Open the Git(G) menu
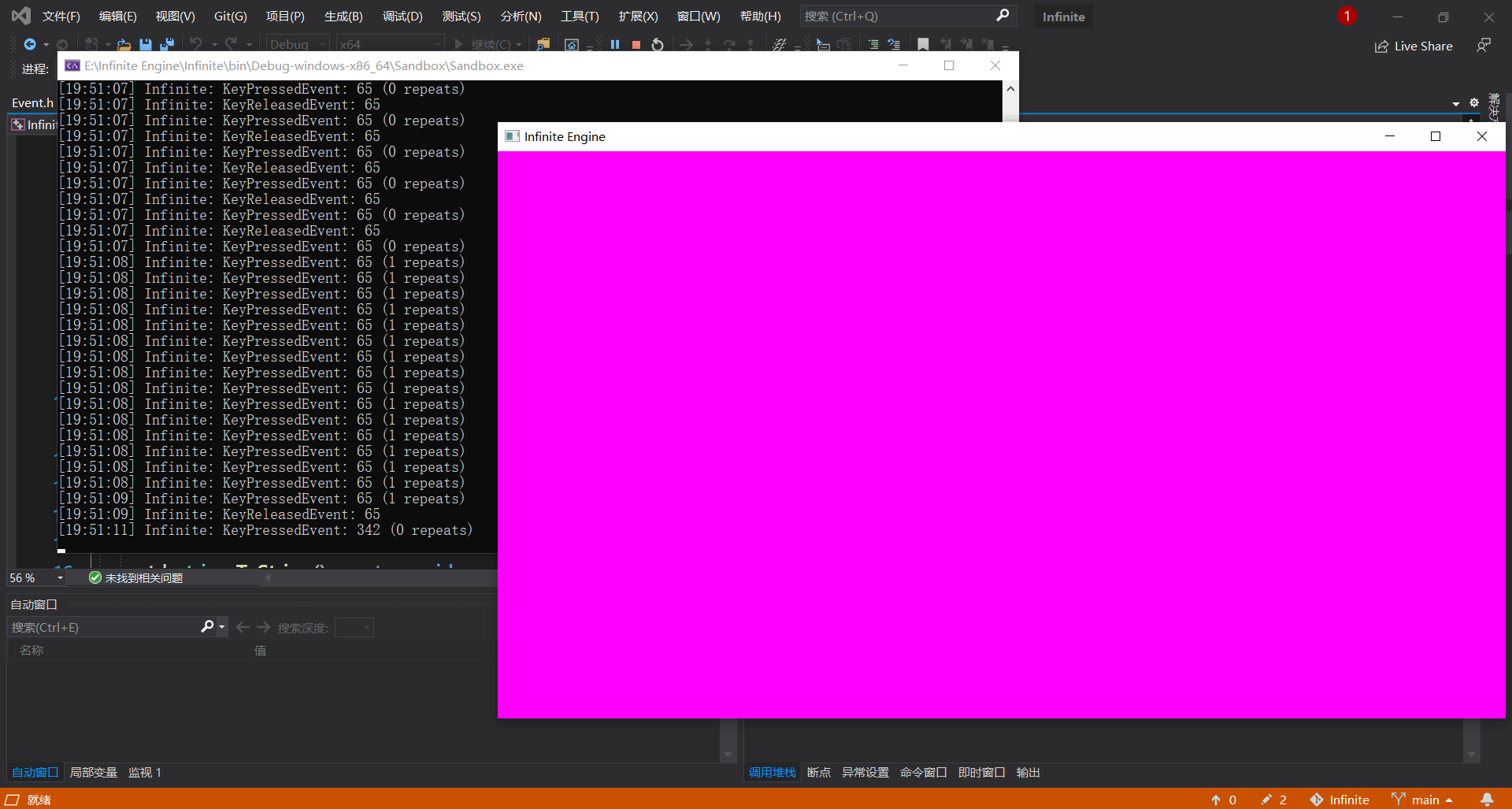 point(231,16)
